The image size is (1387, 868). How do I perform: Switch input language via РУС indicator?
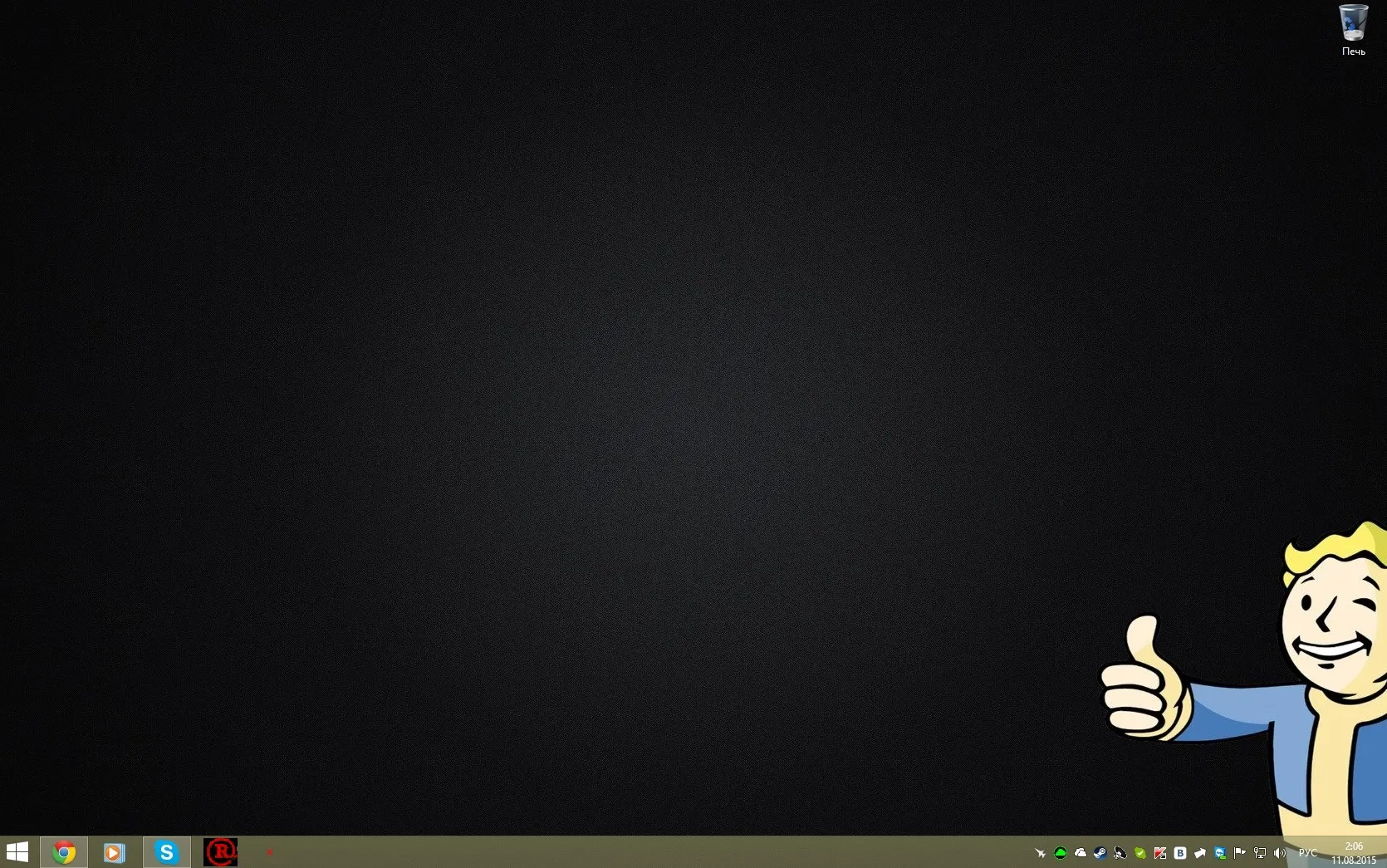pos(1307,853)
